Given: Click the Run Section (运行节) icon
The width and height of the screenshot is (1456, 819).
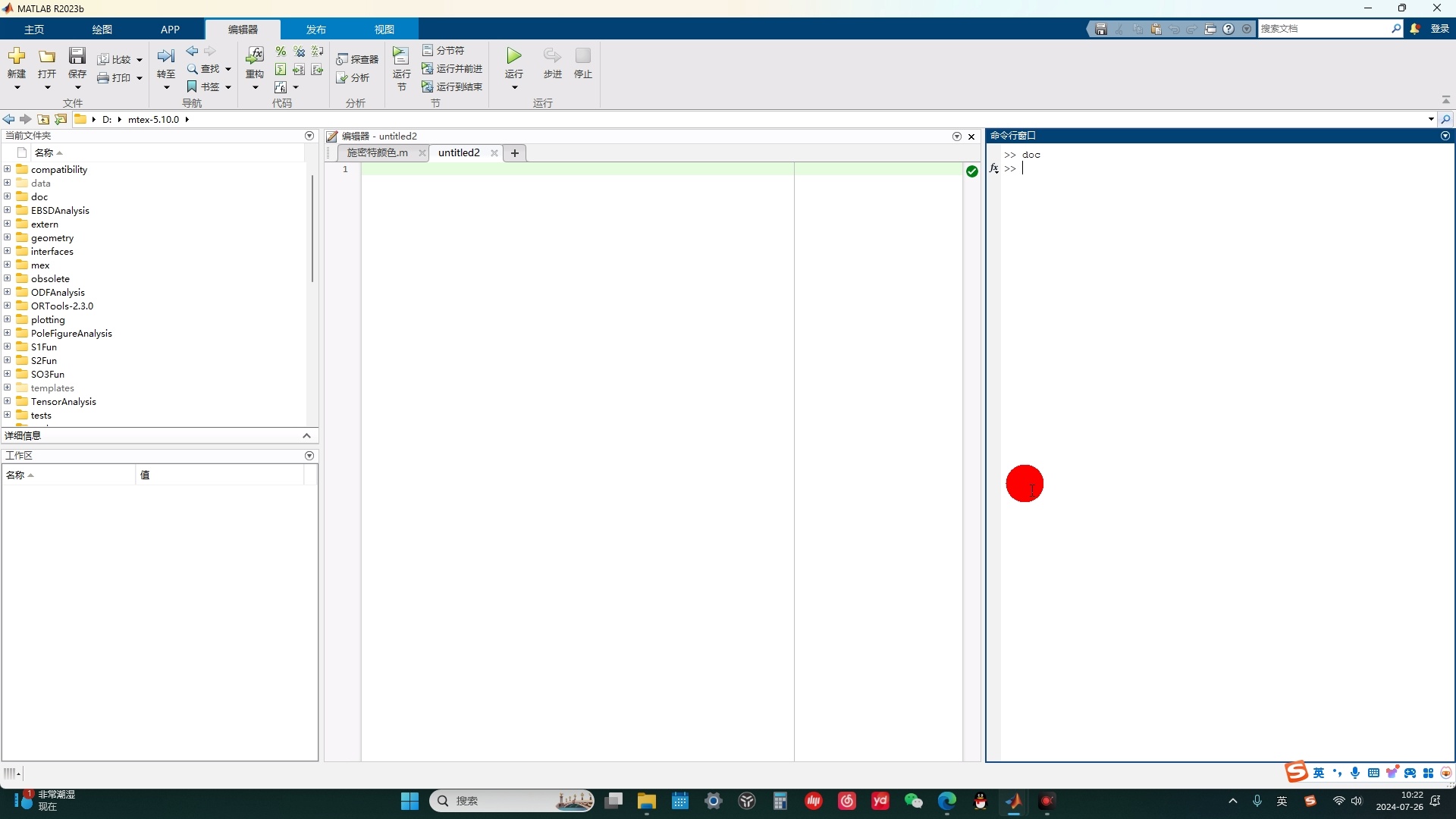Looking at the screenshot, I should click(x=400, y=56).
